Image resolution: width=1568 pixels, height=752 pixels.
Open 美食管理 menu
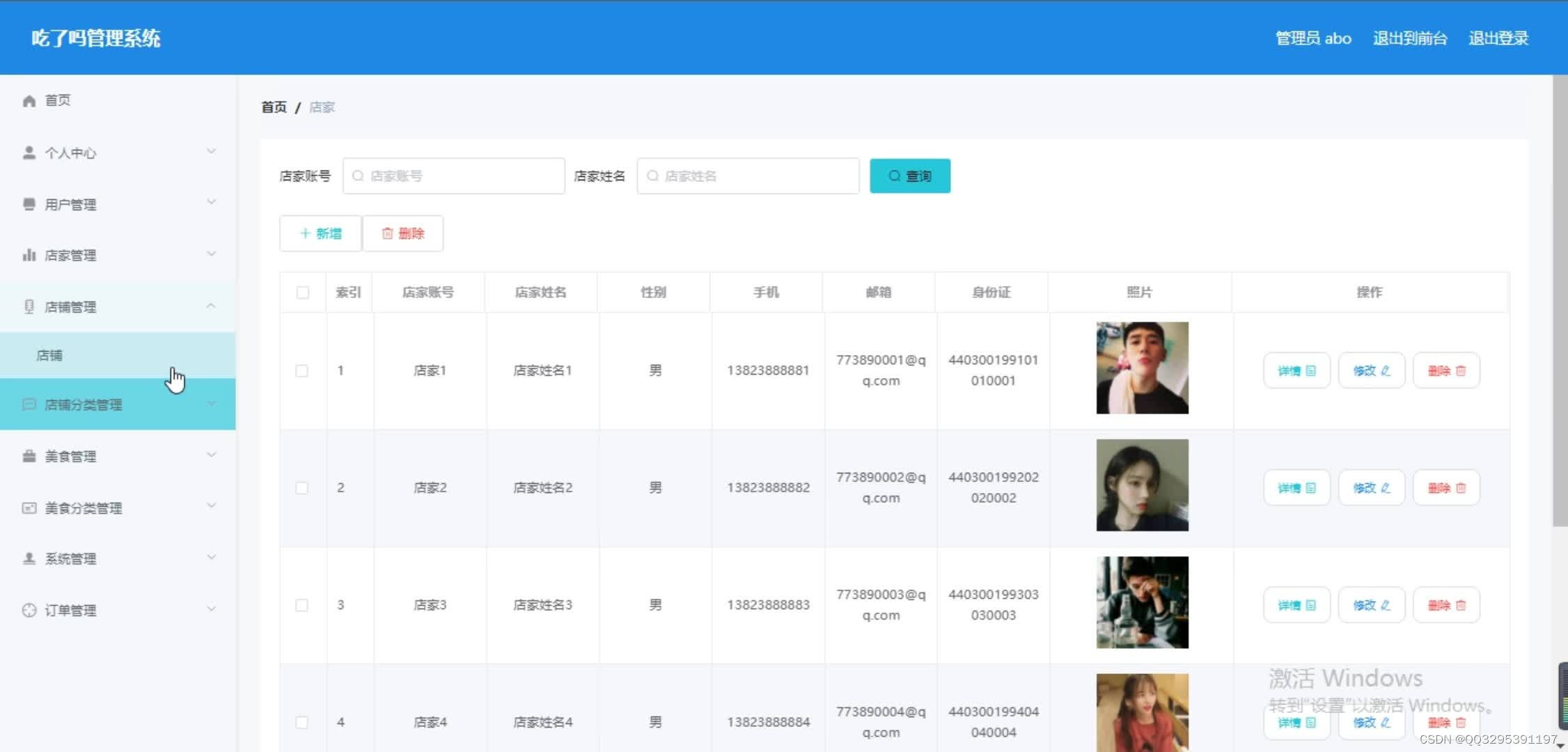pyautogui.click(x=118, y=456)
